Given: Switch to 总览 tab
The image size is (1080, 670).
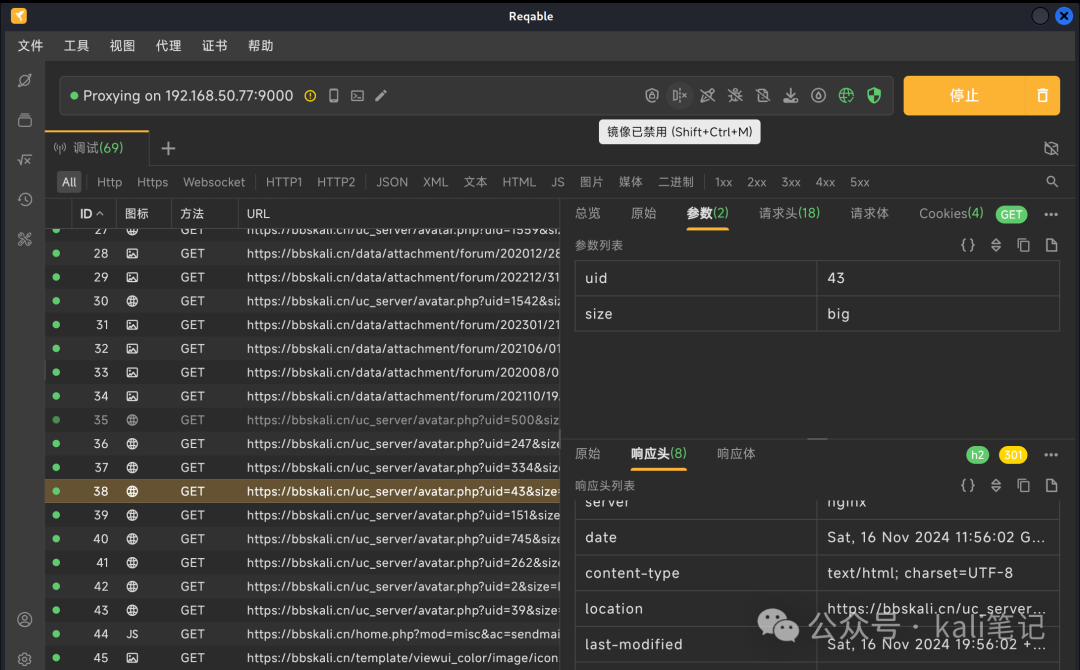Looking at the screenshot, I should 588,213.
